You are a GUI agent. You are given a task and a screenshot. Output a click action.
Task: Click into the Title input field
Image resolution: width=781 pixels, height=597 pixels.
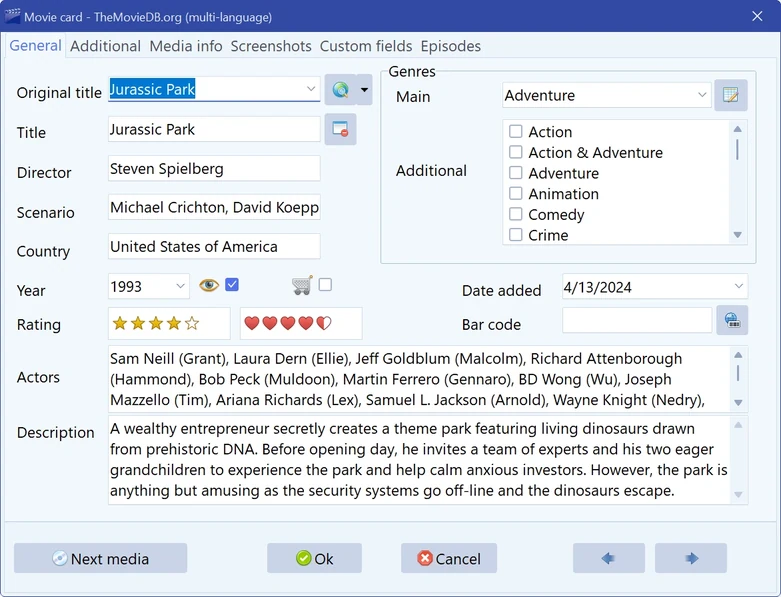coord(214,129)
